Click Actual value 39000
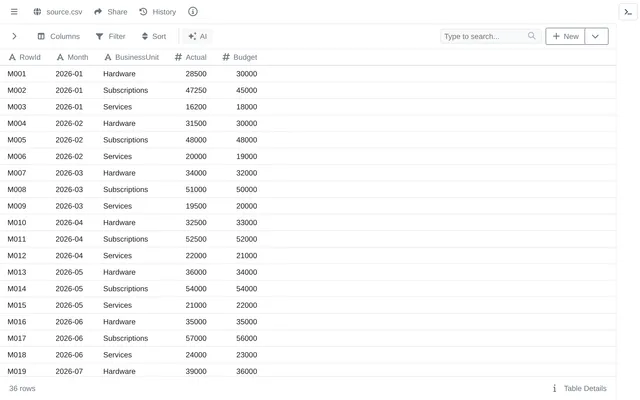 tap(196, 371)
